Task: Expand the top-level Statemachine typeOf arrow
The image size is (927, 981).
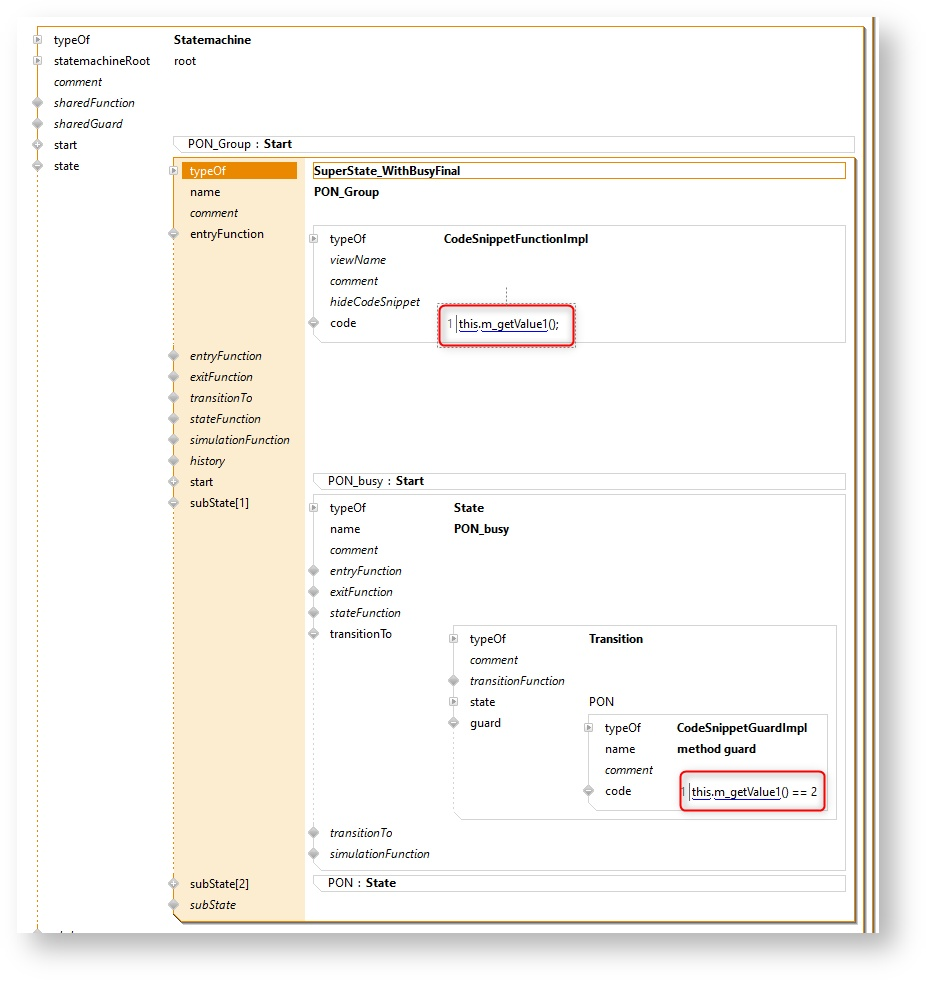Action: 37,40
